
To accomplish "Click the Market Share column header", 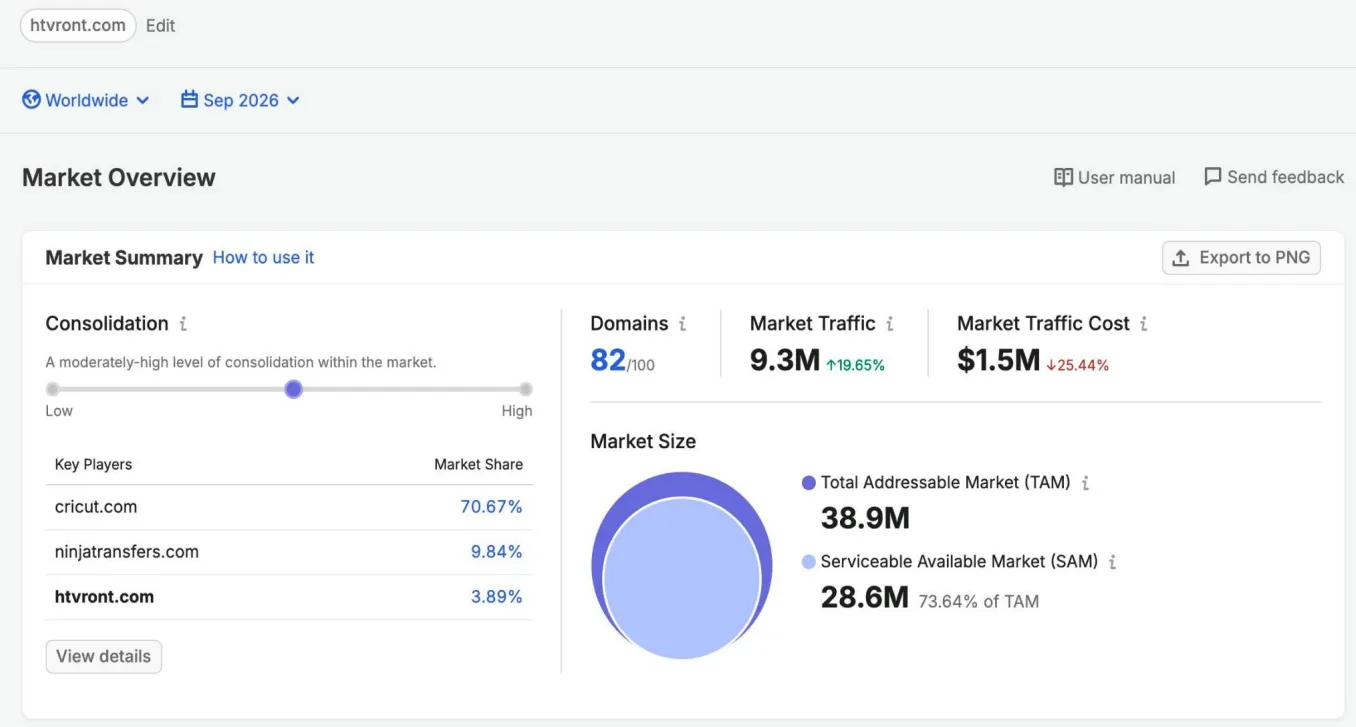I will tap(478, 465).
